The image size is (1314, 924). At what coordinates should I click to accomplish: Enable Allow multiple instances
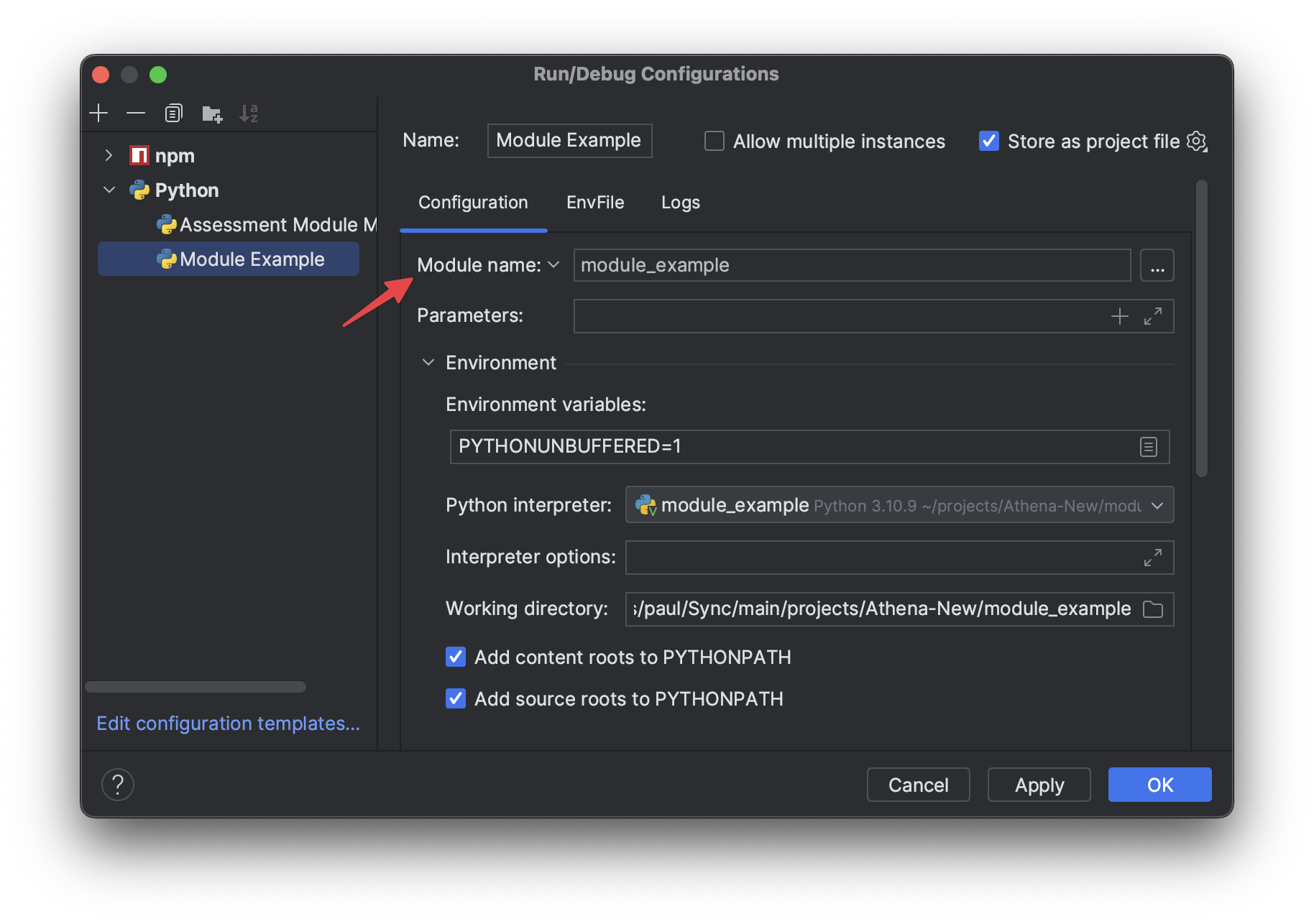pyautogui.click(x=714, y=141)
